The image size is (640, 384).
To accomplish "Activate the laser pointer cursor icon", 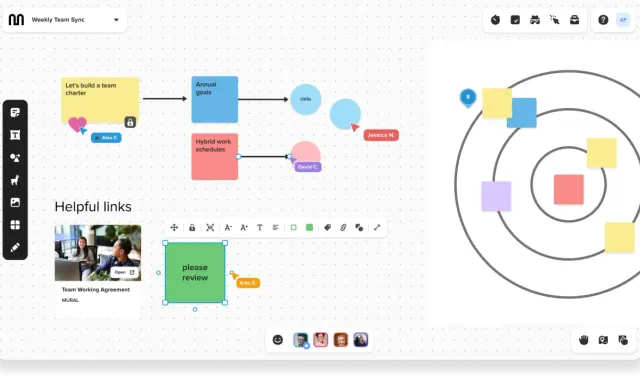I will (x=555, y=20).
